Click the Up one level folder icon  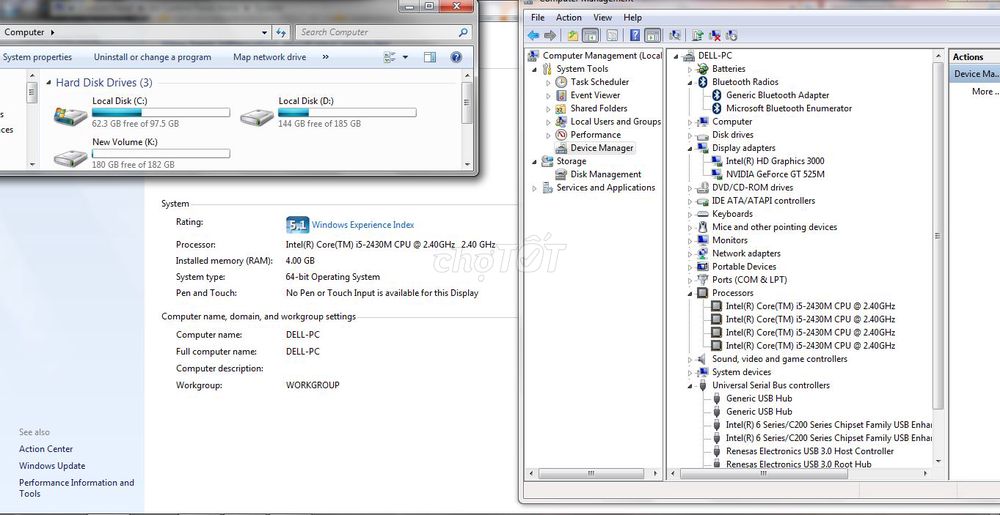(x=573, y=35)
